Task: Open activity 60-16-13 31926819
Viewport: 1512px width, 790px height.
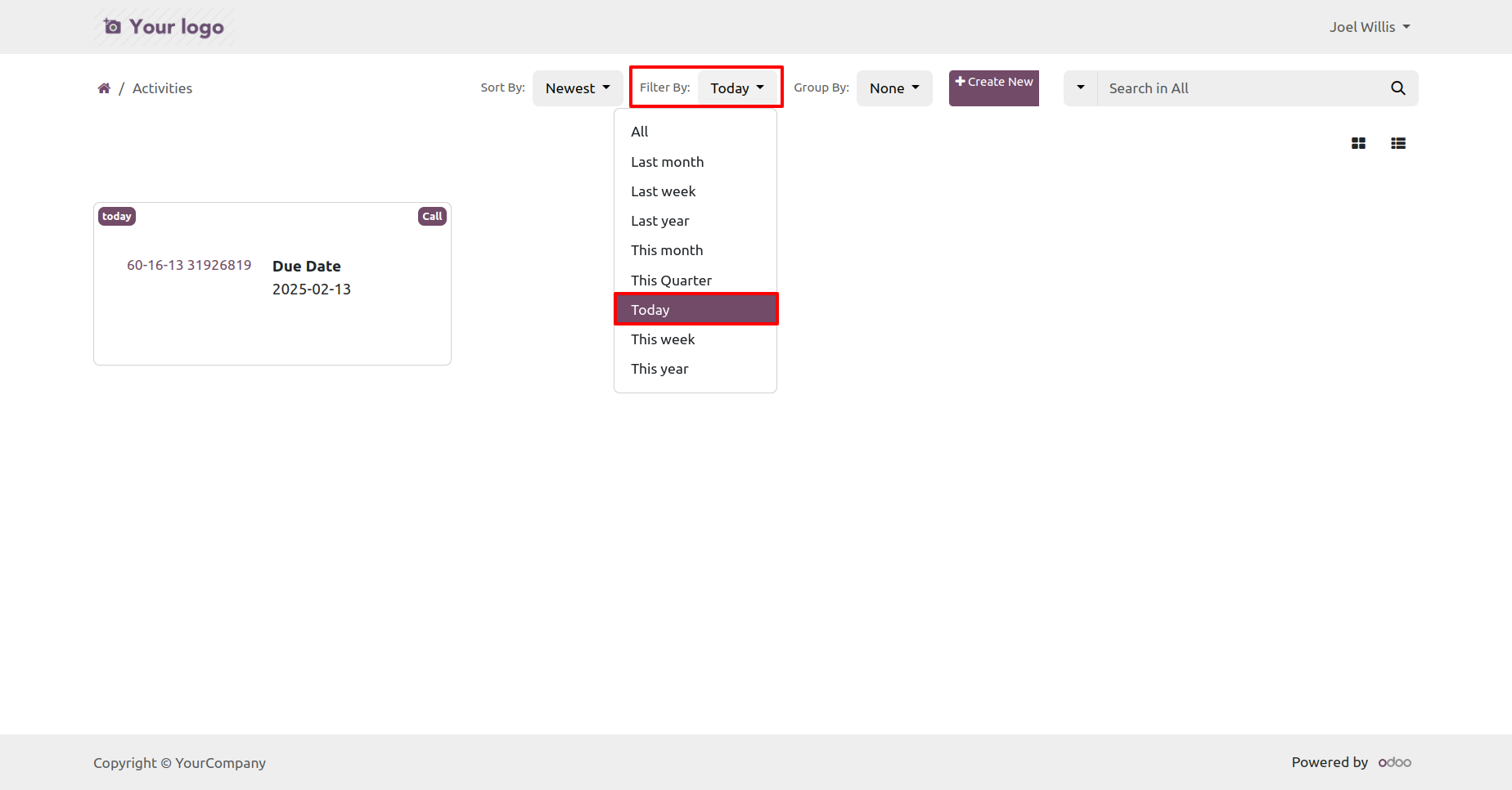Action: [x=189, y=265]
